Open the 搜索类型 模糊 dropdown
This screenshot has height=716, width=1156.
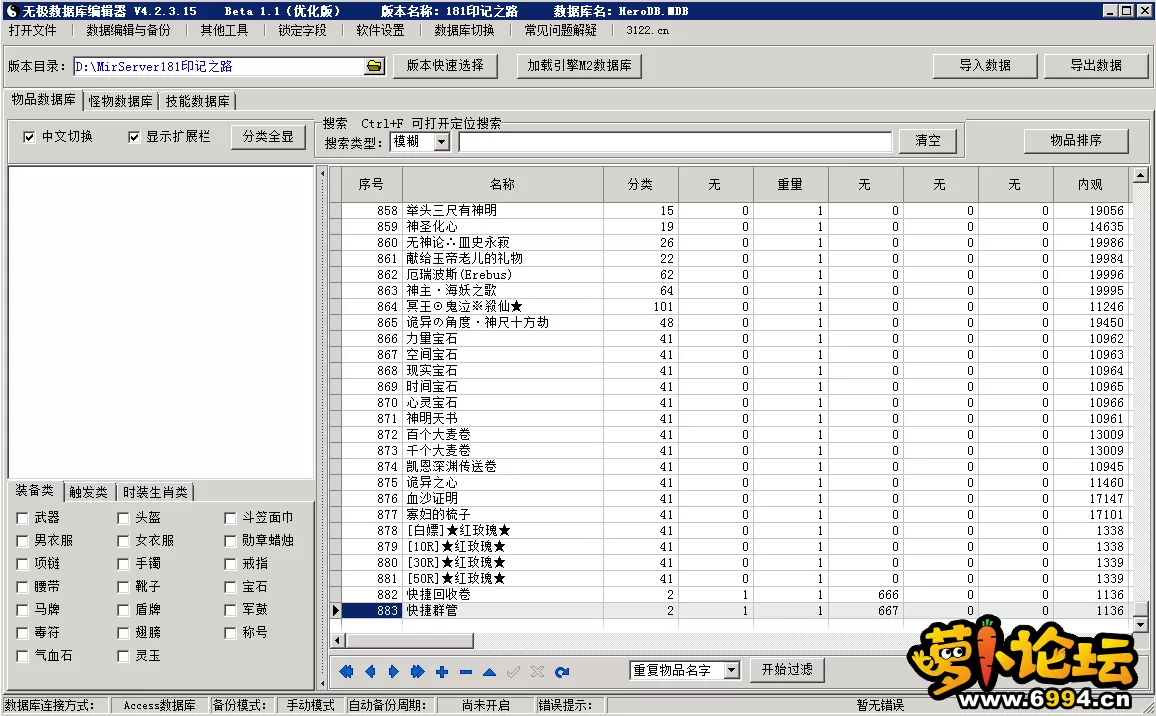tap(442, 142)
